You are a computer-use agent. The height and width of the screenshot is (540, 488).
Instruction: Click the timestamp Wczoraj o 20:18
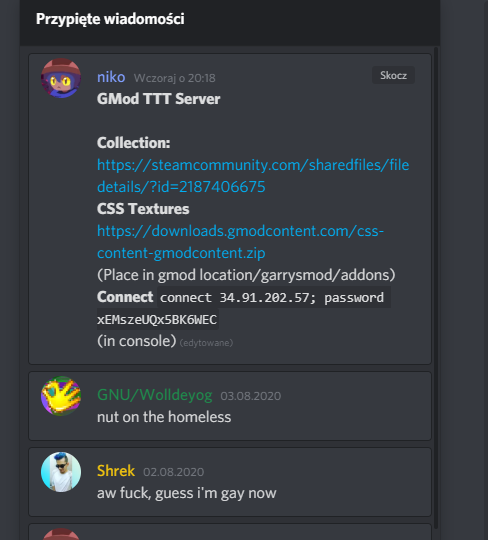[x=175, y=78]
